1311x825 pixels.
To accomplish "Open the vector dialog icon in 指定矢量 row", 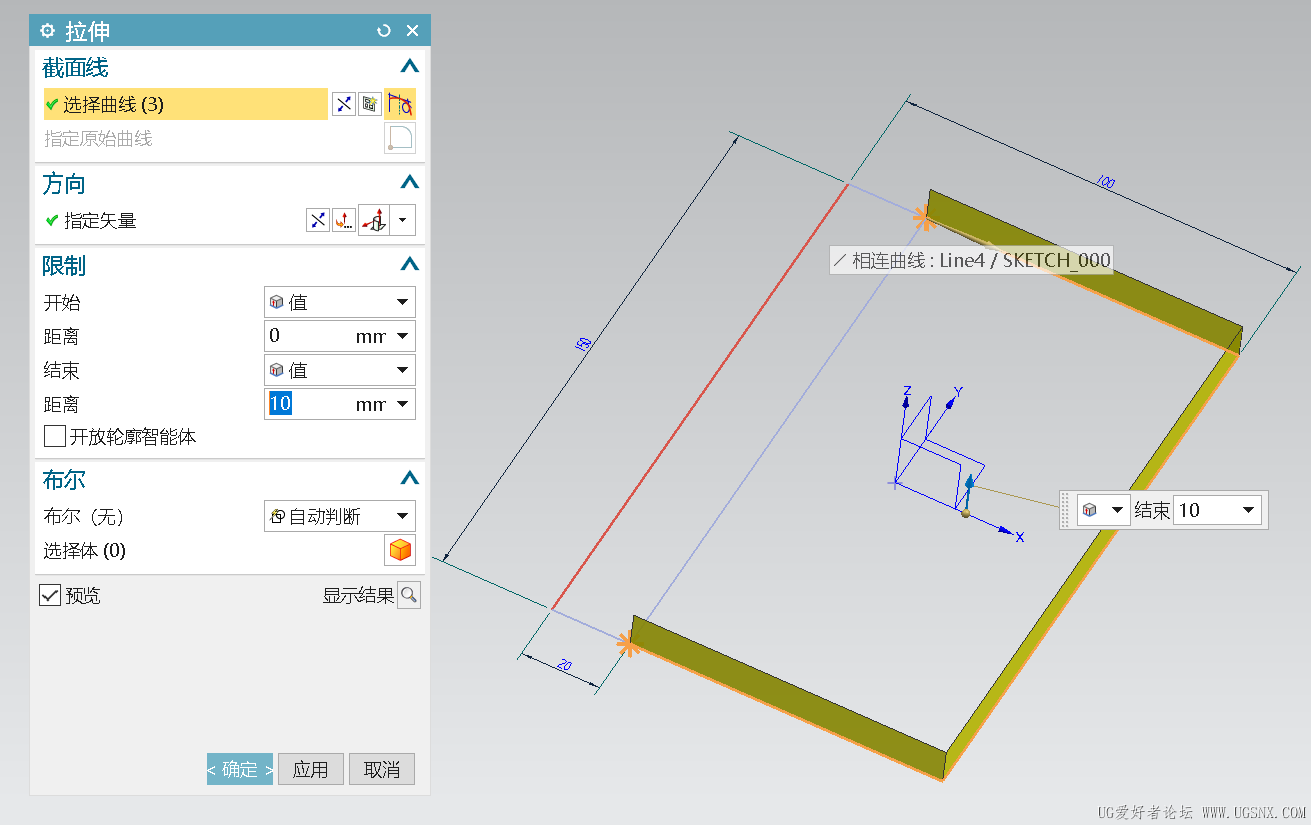I will coord(343,220).
